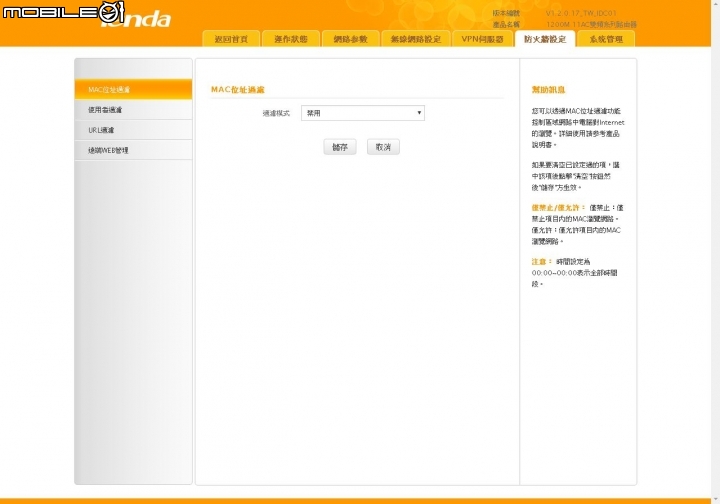Click the 產品名稱 label in the header

click(506, 24)
